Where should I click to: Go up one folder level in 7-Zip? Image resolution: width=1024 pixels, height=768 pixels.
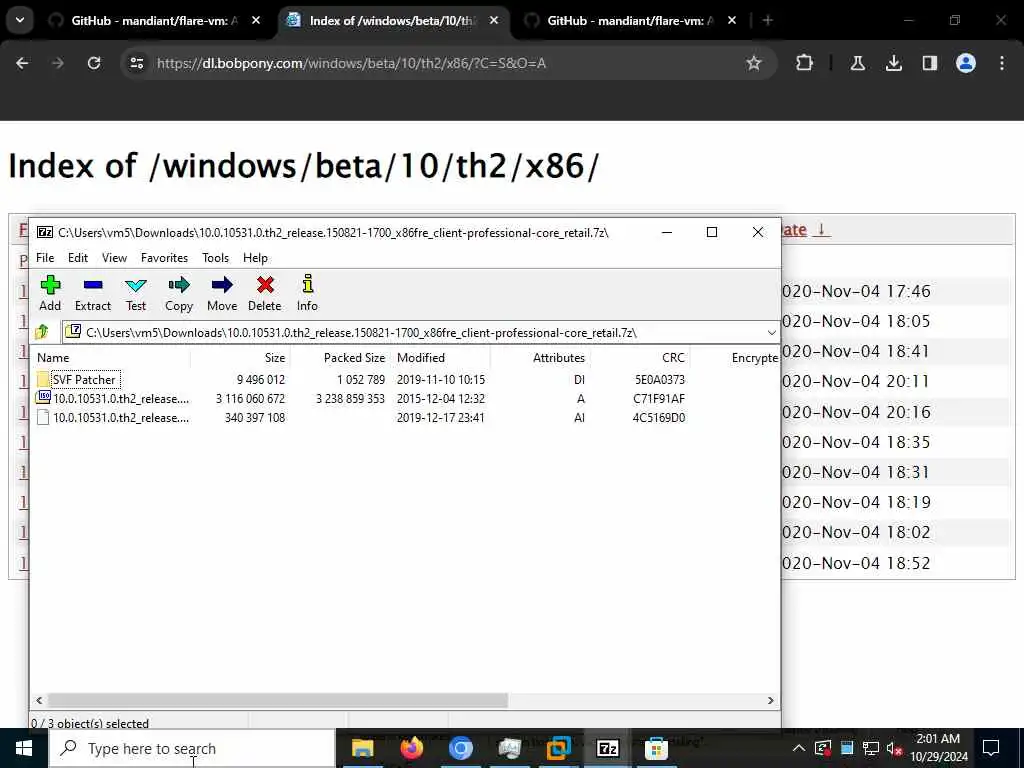[x=42, y=332]
